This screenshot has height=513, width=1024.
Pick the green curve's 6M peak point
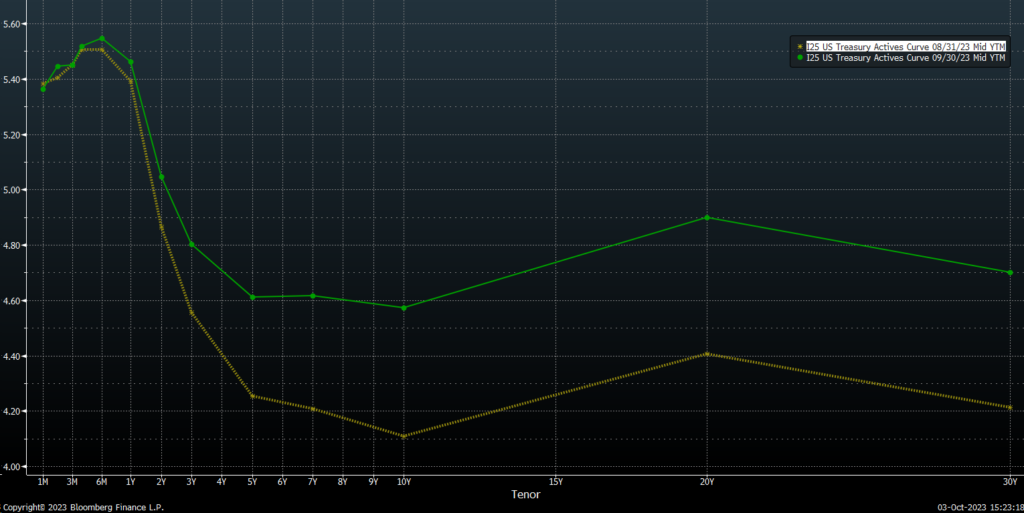click(102, 39)
